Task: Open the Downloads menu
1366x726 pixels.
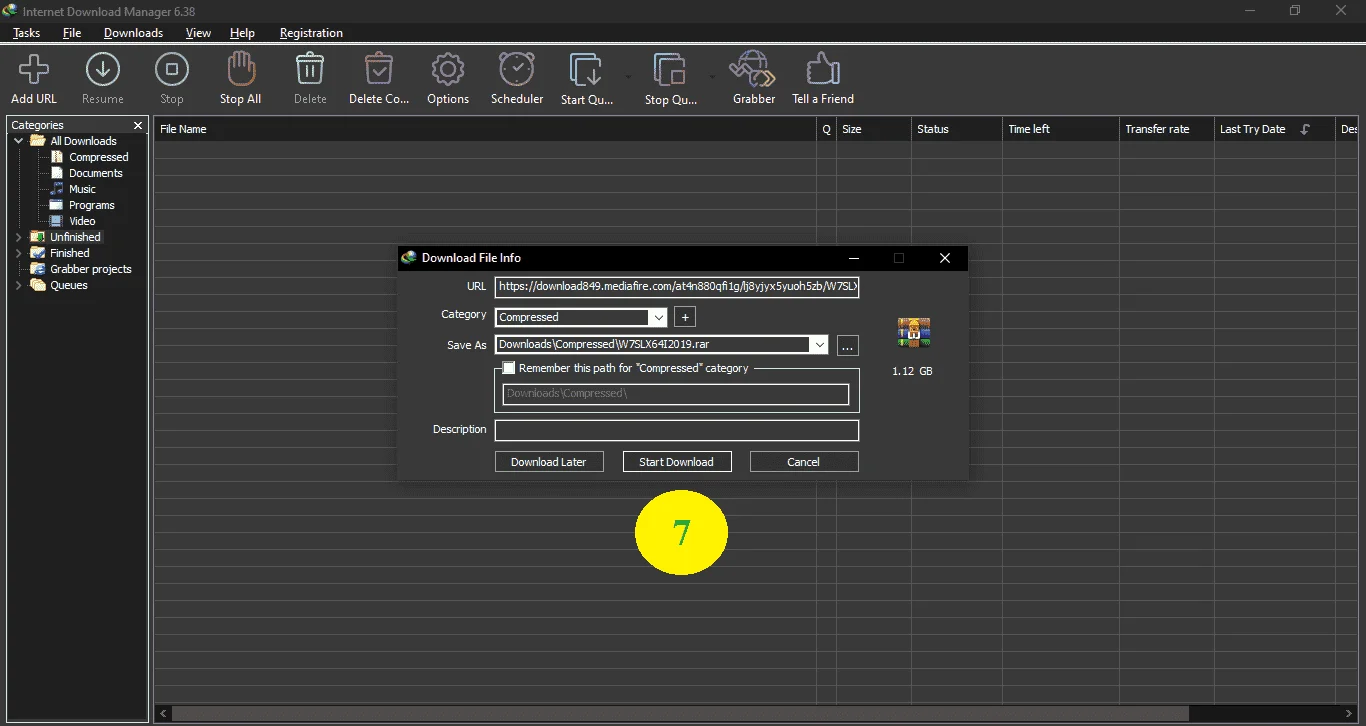Action: coord(133,33)
